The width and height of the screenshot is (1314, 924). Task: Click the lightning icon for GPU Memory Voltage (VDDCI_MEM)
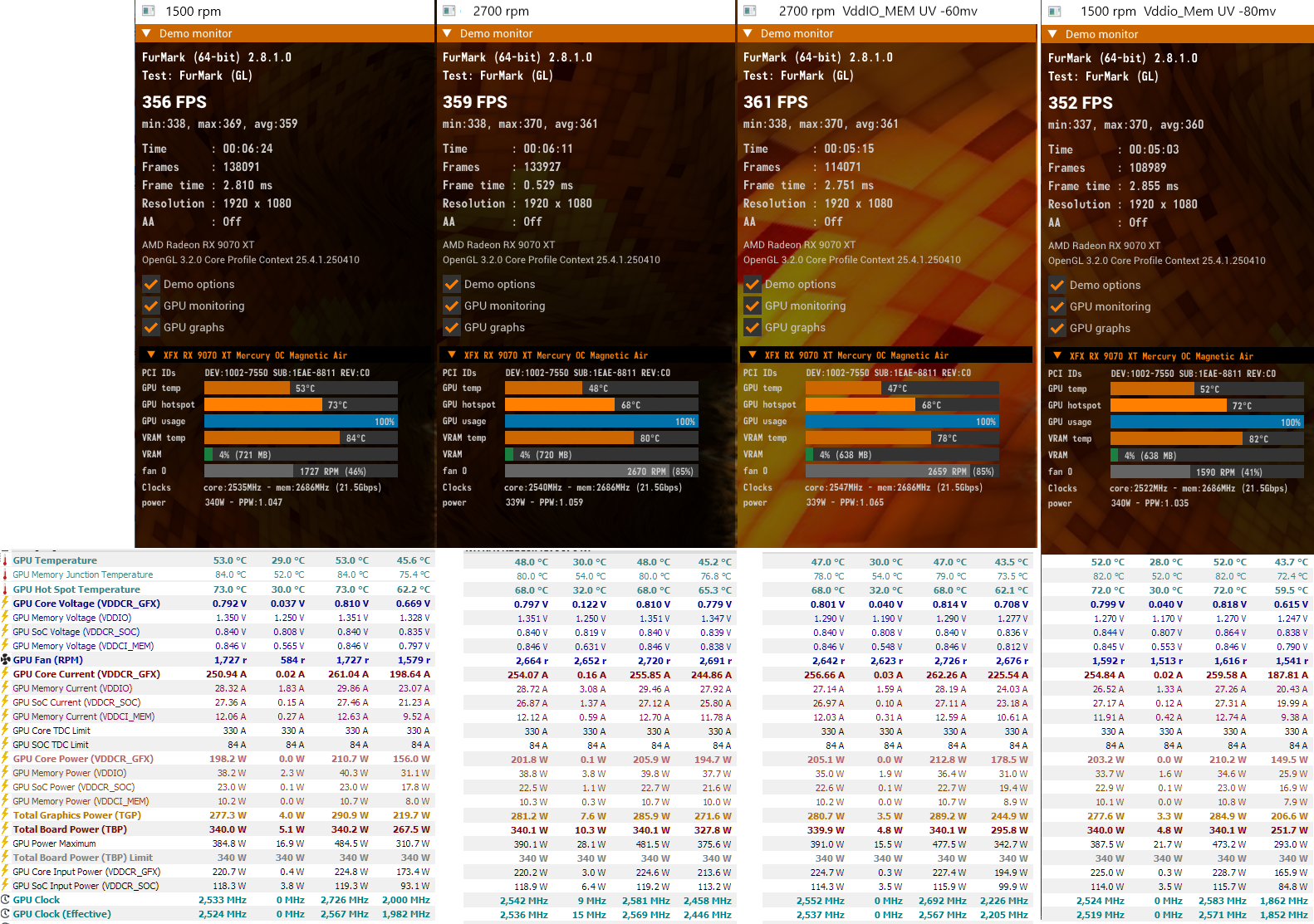[5, 646]
